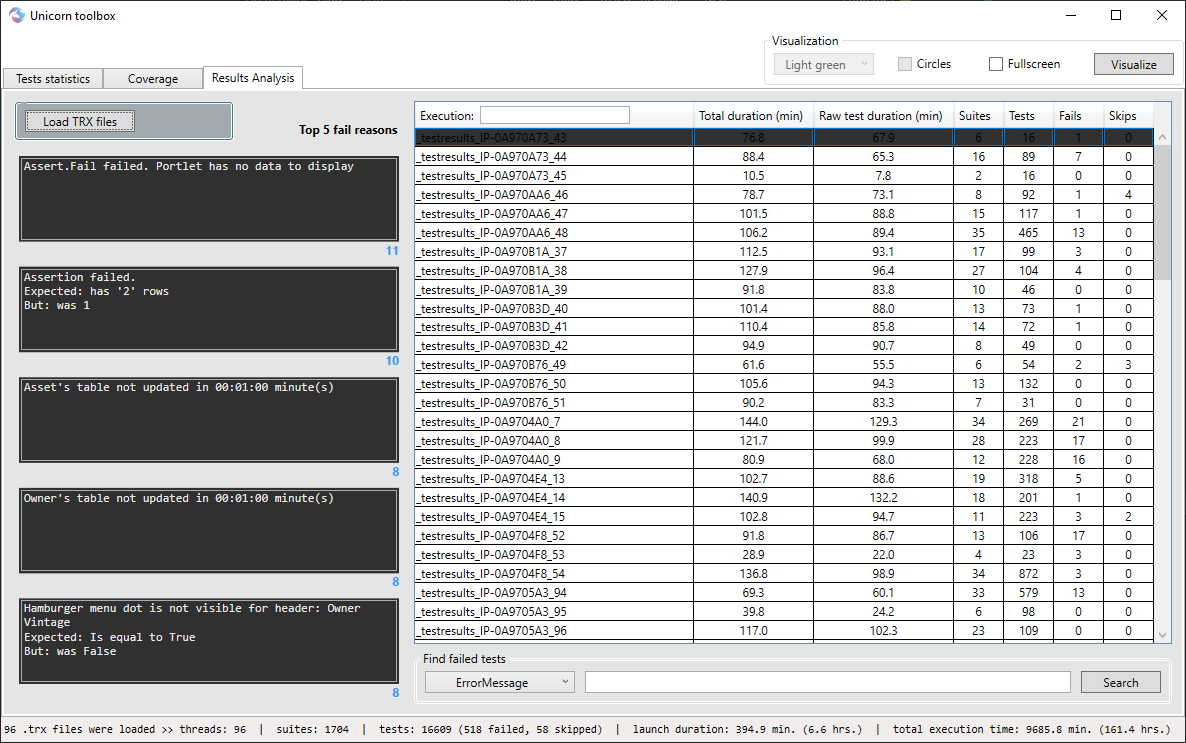
Task: Select row _testresults_IP-0A9705A3_95
Action: click(x=784, y=611)
